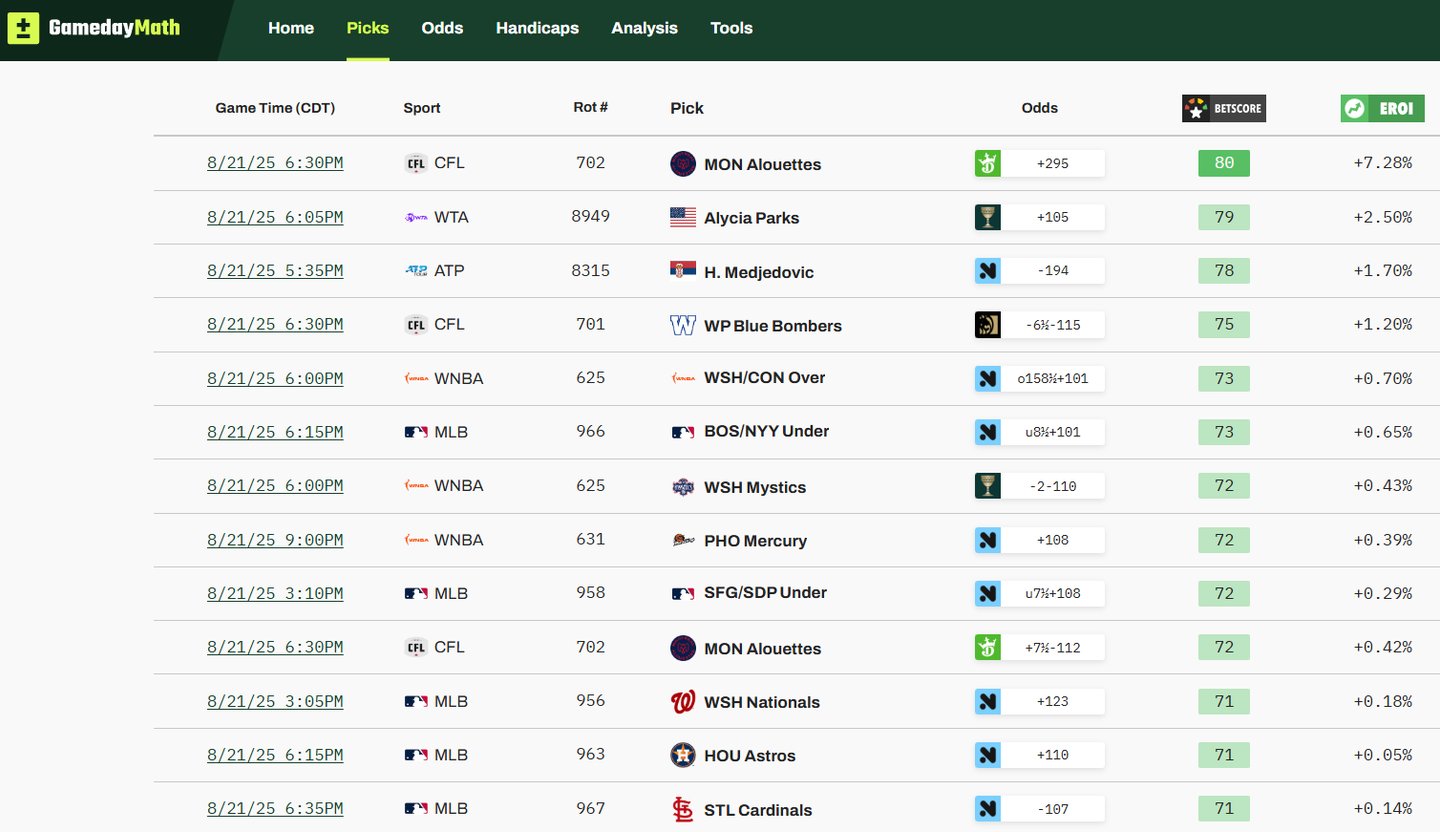Open the 8/21/25 9:00PM game time link

[275, 540]
